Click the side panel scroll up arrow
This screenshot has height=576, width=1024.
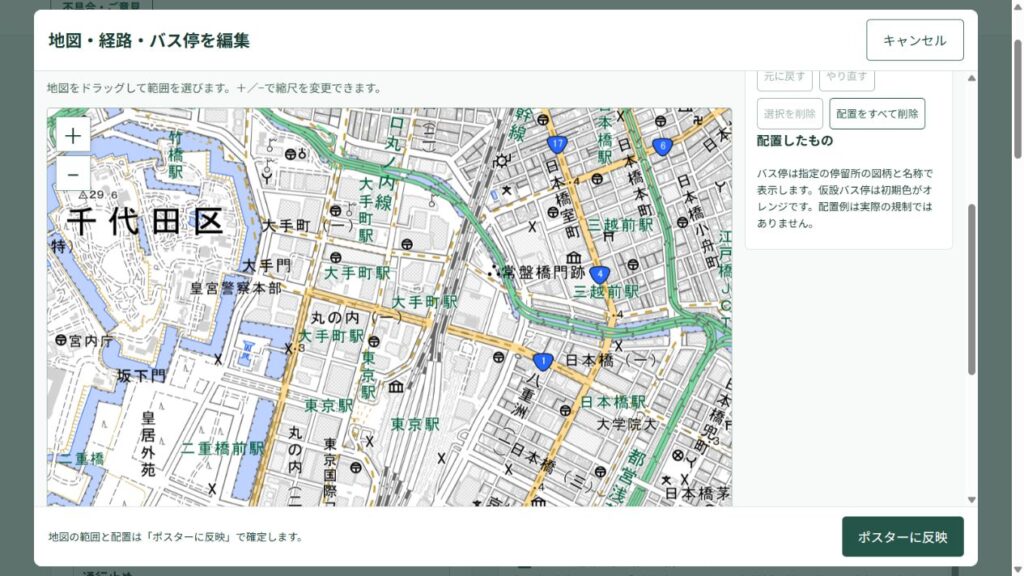click(971, 78)
